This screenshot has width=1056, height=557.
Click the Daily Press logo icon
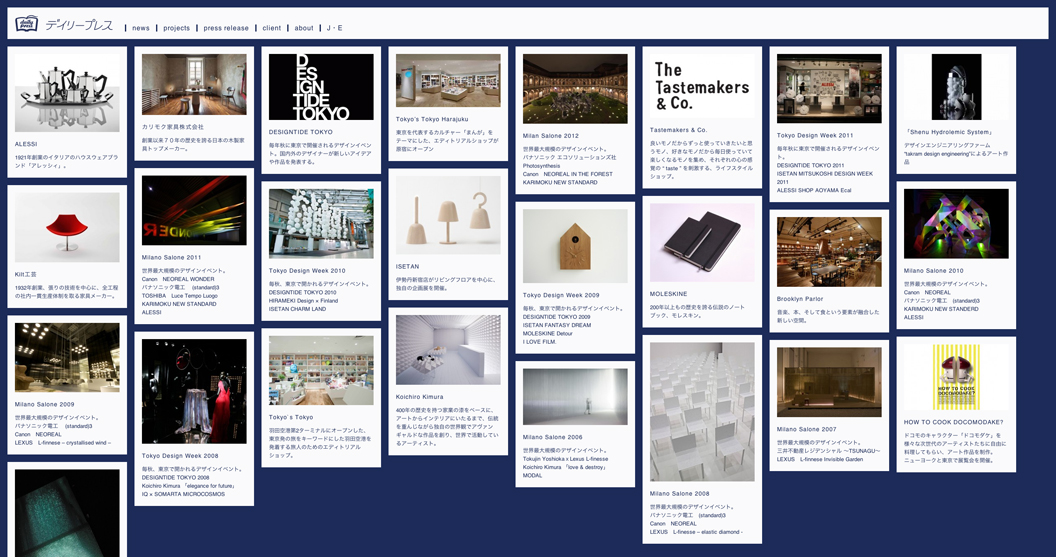tap(25, 24)
